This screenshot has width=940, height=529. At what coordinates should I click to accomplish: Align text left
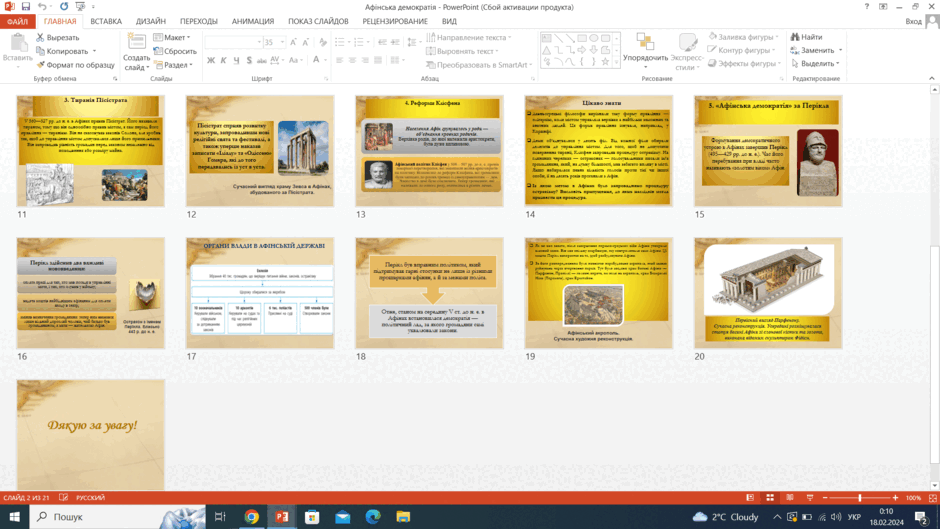click(339, 60)
